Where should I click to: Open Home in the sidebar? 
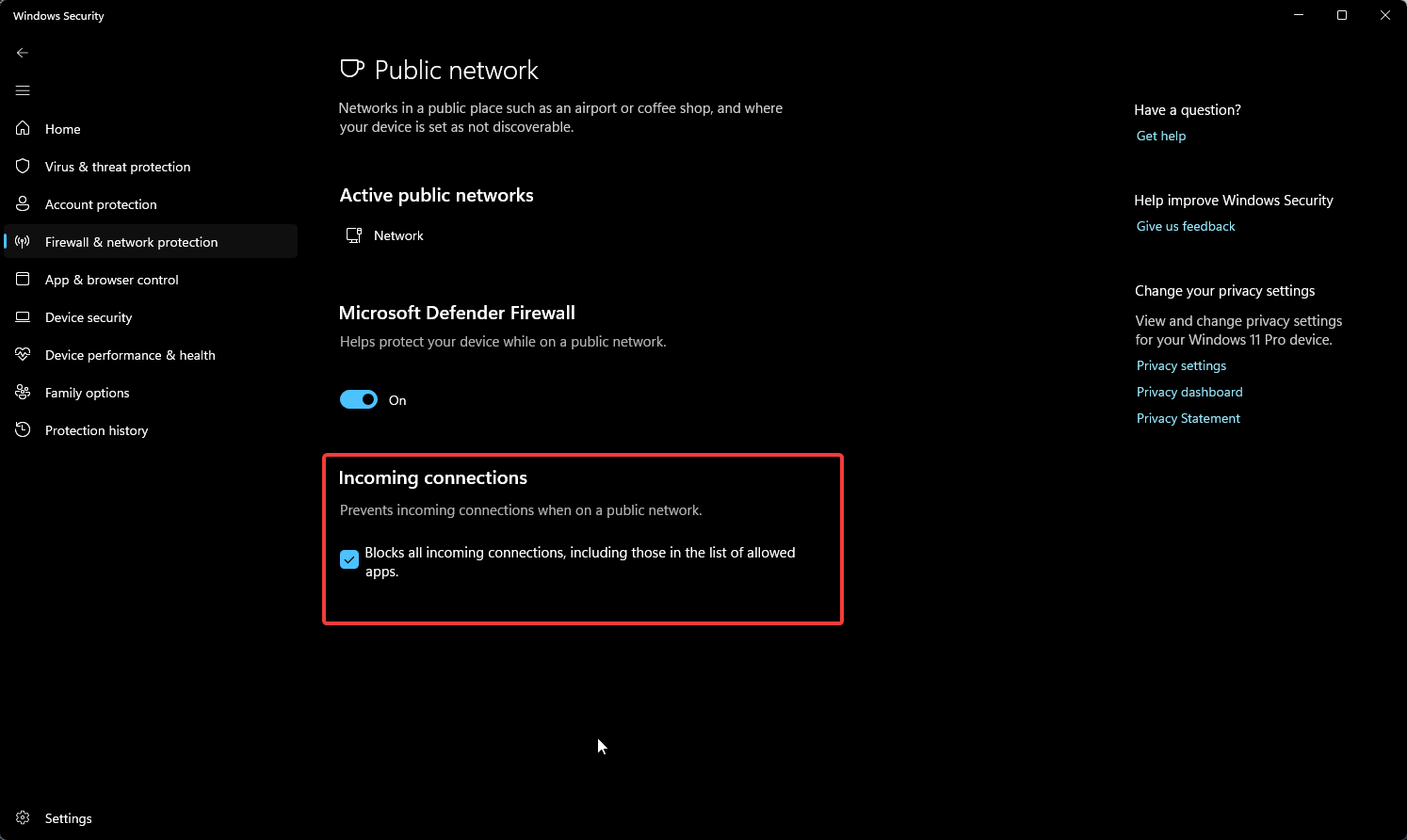point(151,129)
